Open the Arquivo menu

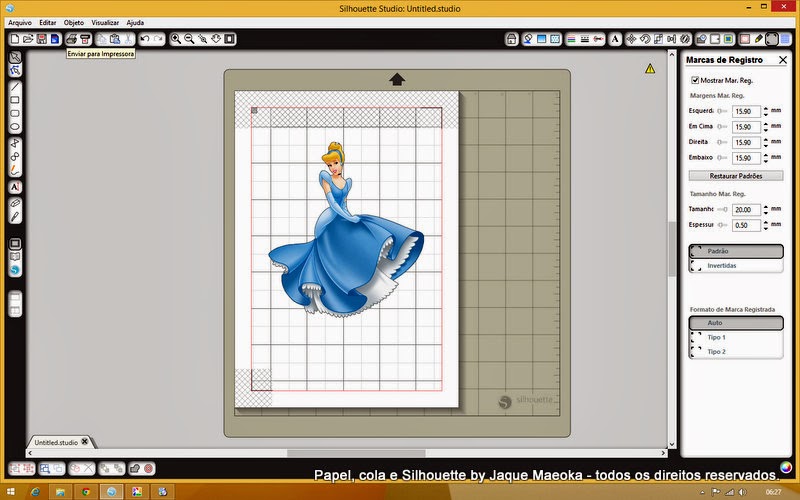[x=19, y=22]
